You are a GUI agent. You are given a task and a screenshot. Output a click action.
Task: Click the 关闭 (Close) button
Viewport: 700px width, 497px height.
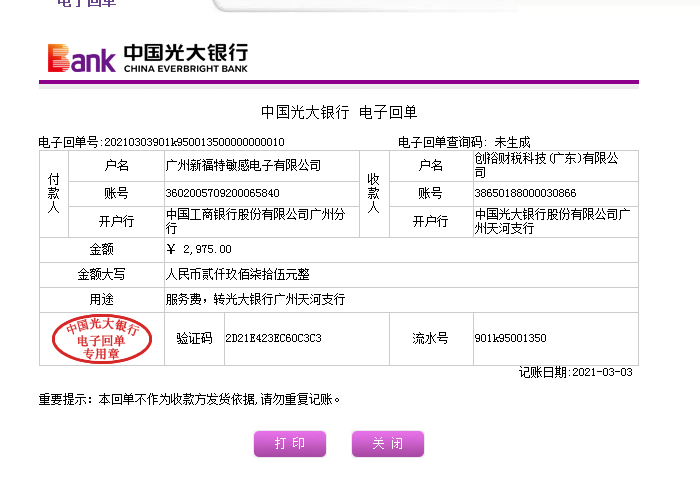click(x=387, y=443)
